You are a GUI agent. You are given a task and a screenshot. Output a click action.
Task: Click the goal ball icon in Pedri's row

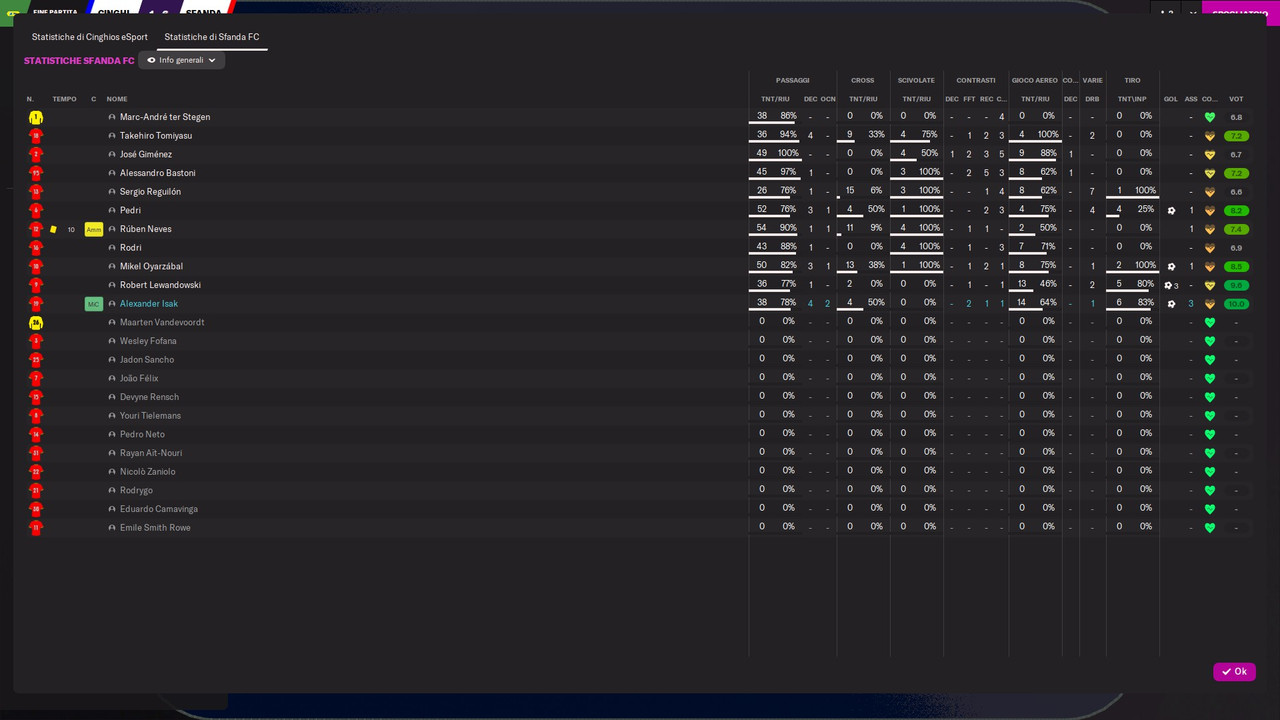click(x=1171, y=211)
